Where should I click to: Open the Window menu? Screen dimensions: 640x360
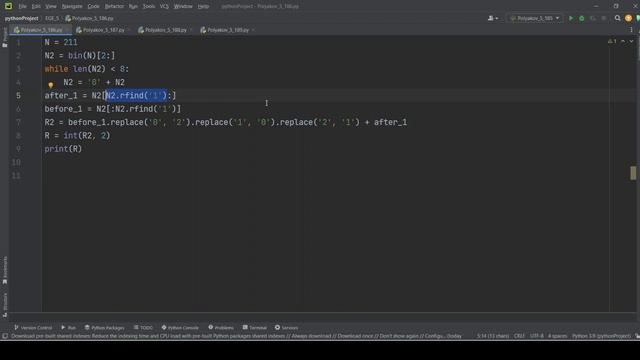[x=183, y=7]
